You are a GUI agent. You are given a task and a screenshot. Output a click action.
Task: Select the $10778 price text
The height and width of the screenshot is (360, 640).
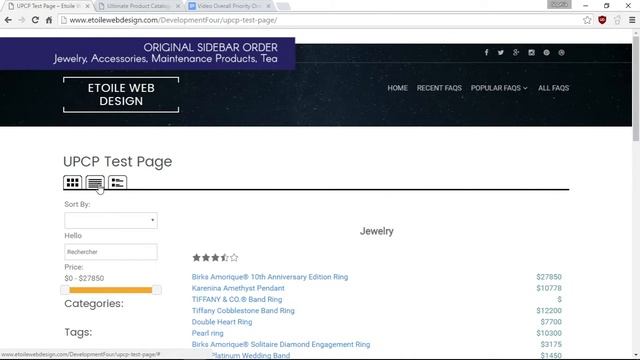pyautogui.click(x=549, y=288)
